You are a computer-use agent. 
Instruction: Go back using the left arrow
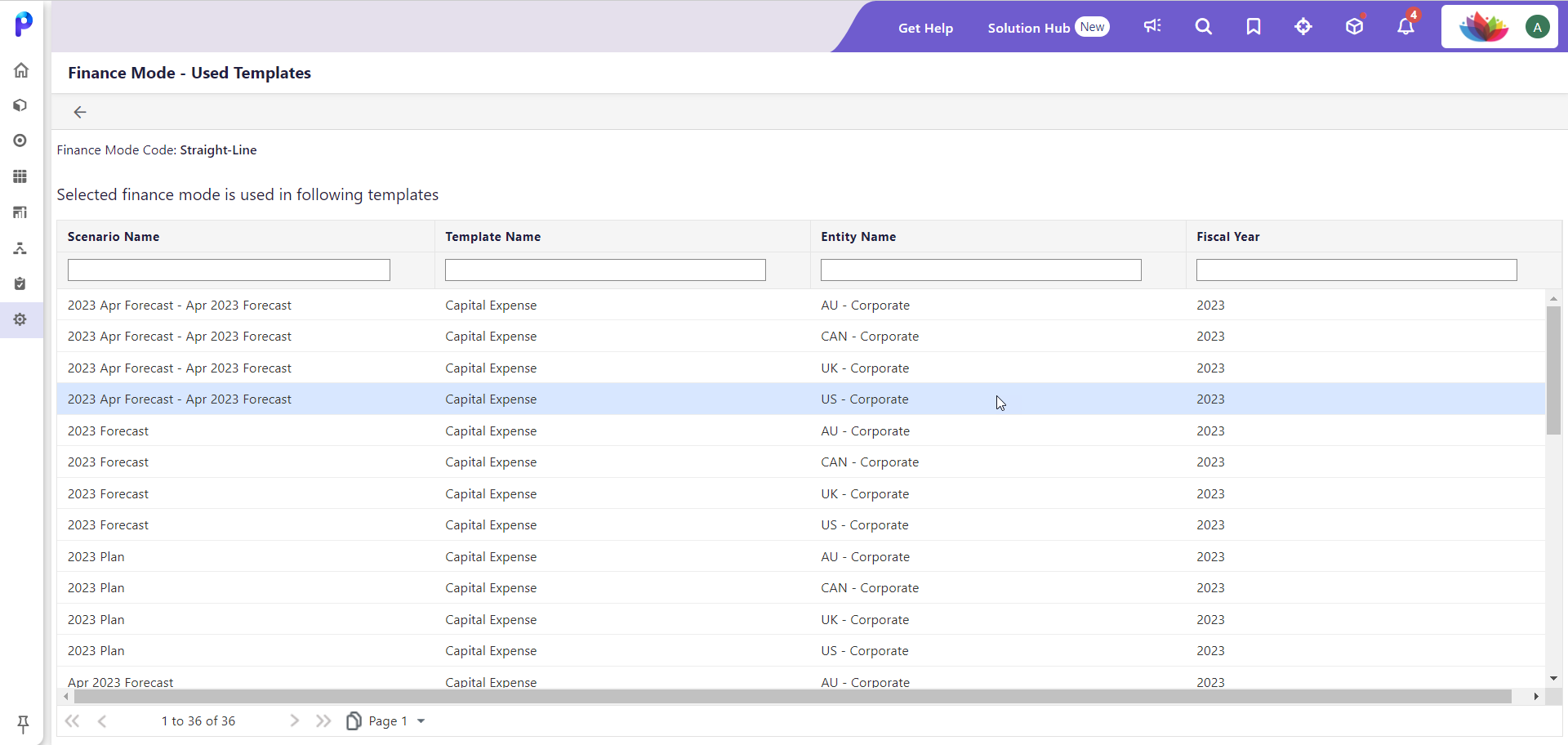tap(80, 112)
